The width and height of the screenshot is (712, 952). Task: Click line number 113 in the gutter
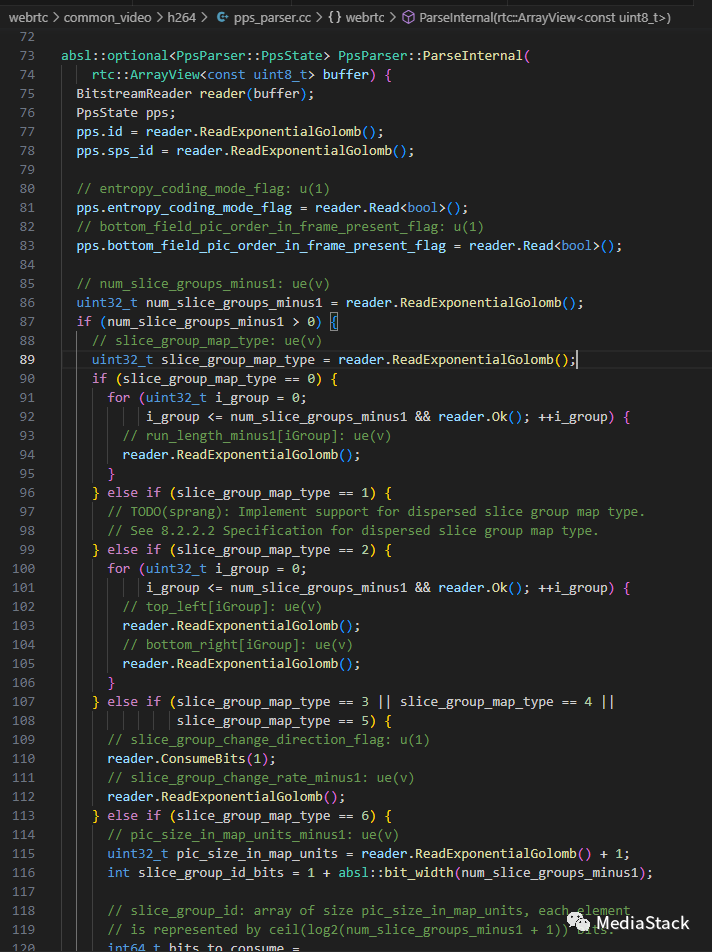coord(23,815)
